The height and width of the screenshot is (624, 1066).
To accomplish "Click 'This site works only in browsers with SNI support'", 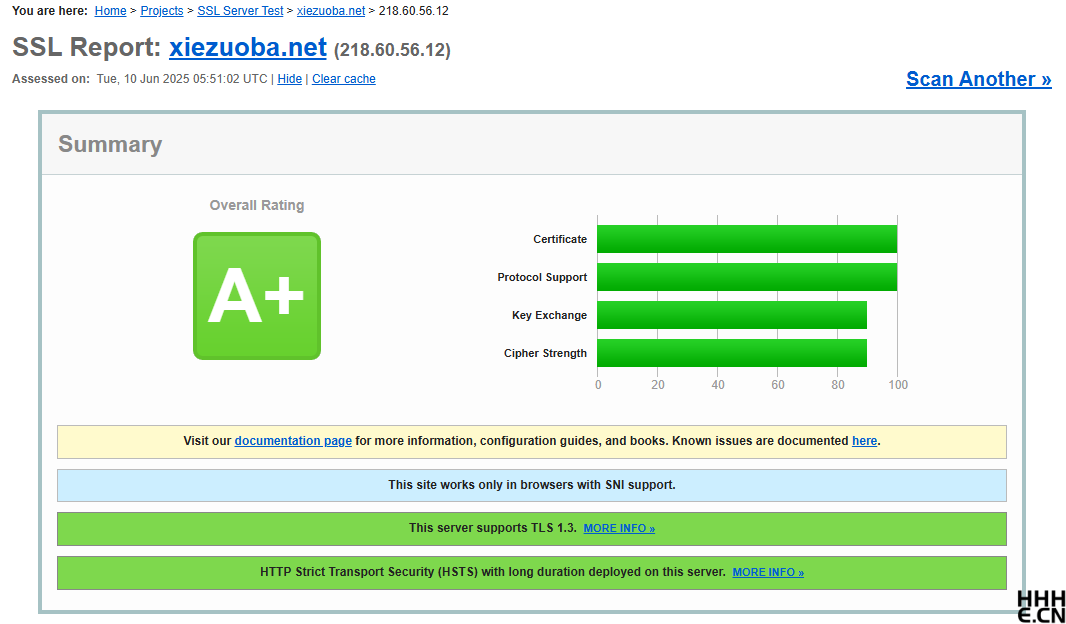I will [532, 485].
